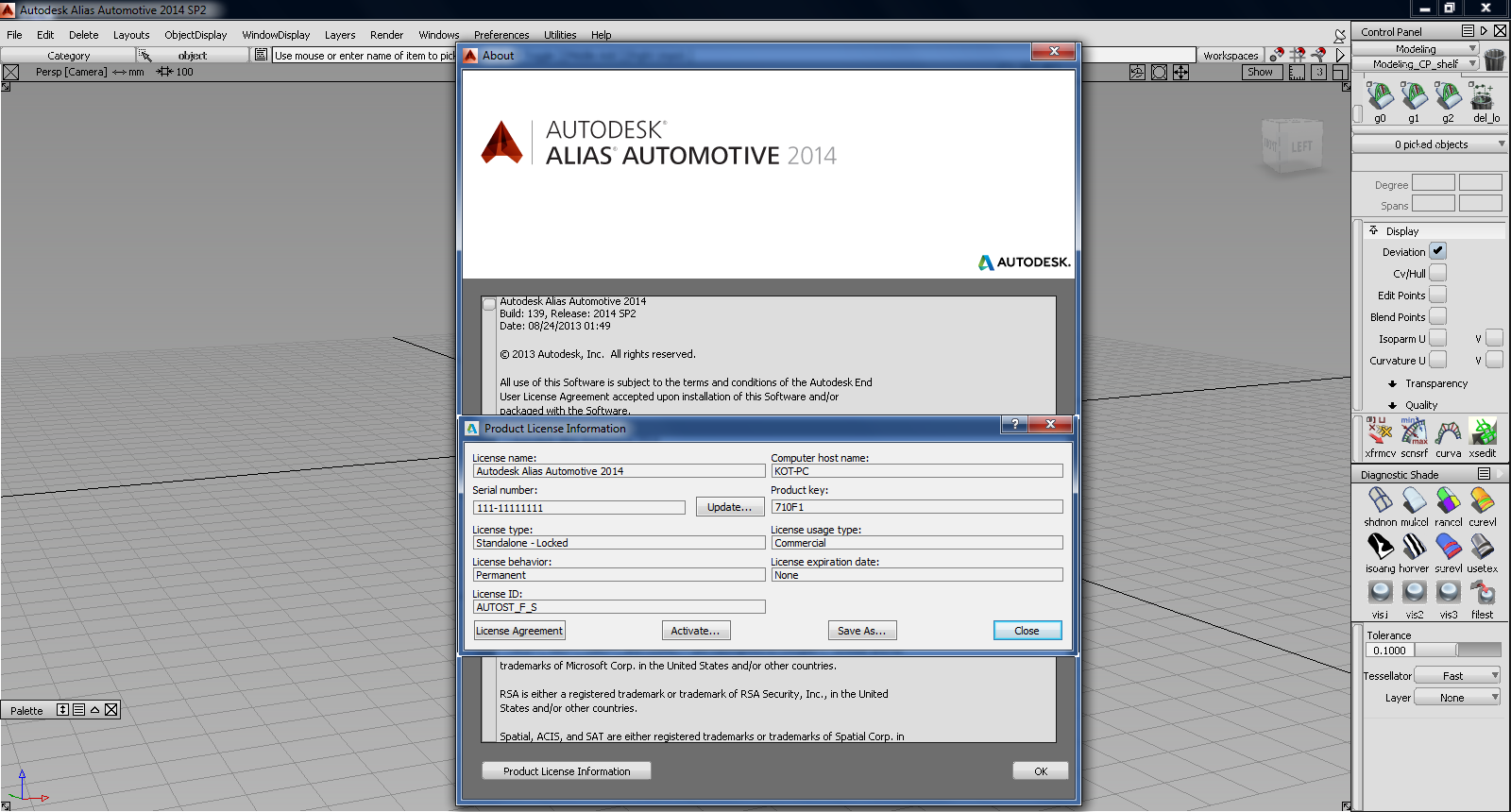Open the Modeling_CP_shelf dropdown
The width and height of the screenshot is (1511, 812).
pos(1416,64)
